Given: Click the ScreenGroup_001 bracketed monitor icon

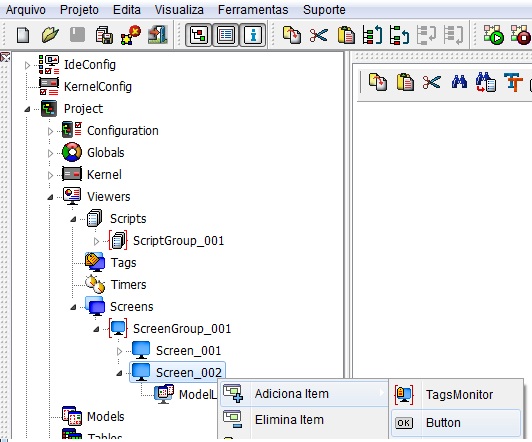Looking at the screenshot, I should pyautogui.click(x=118, y=328).
